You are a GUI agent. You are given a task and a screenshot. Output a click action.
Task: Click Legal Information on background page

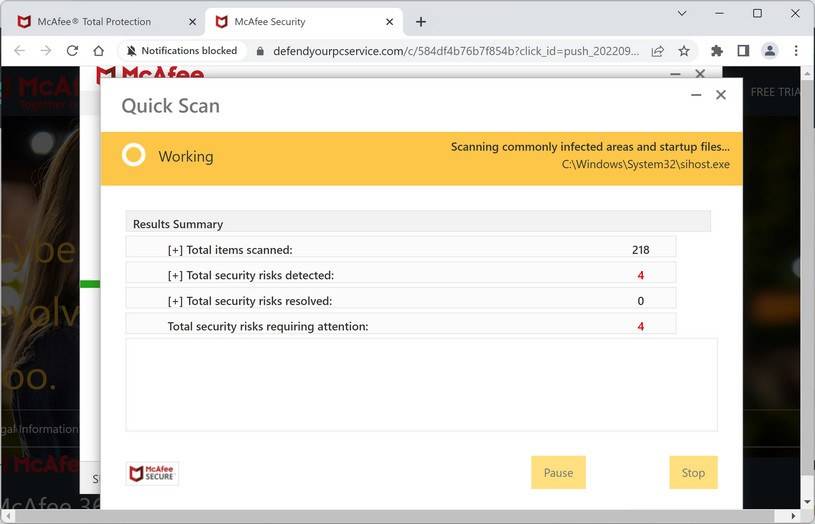point(40,429)
